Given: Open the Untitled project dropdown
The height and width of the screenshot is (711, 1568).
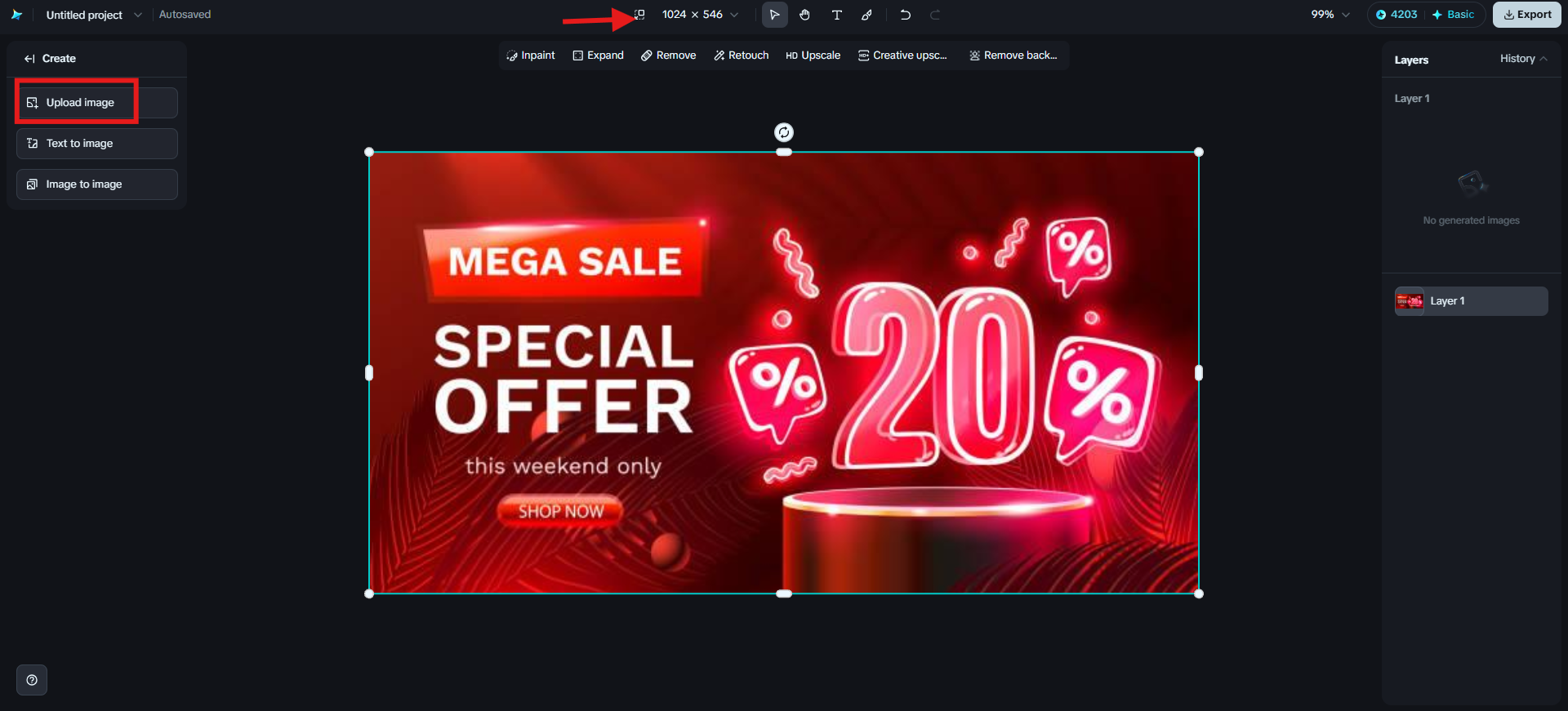Looking at the screenshot, I should (137, 15).
